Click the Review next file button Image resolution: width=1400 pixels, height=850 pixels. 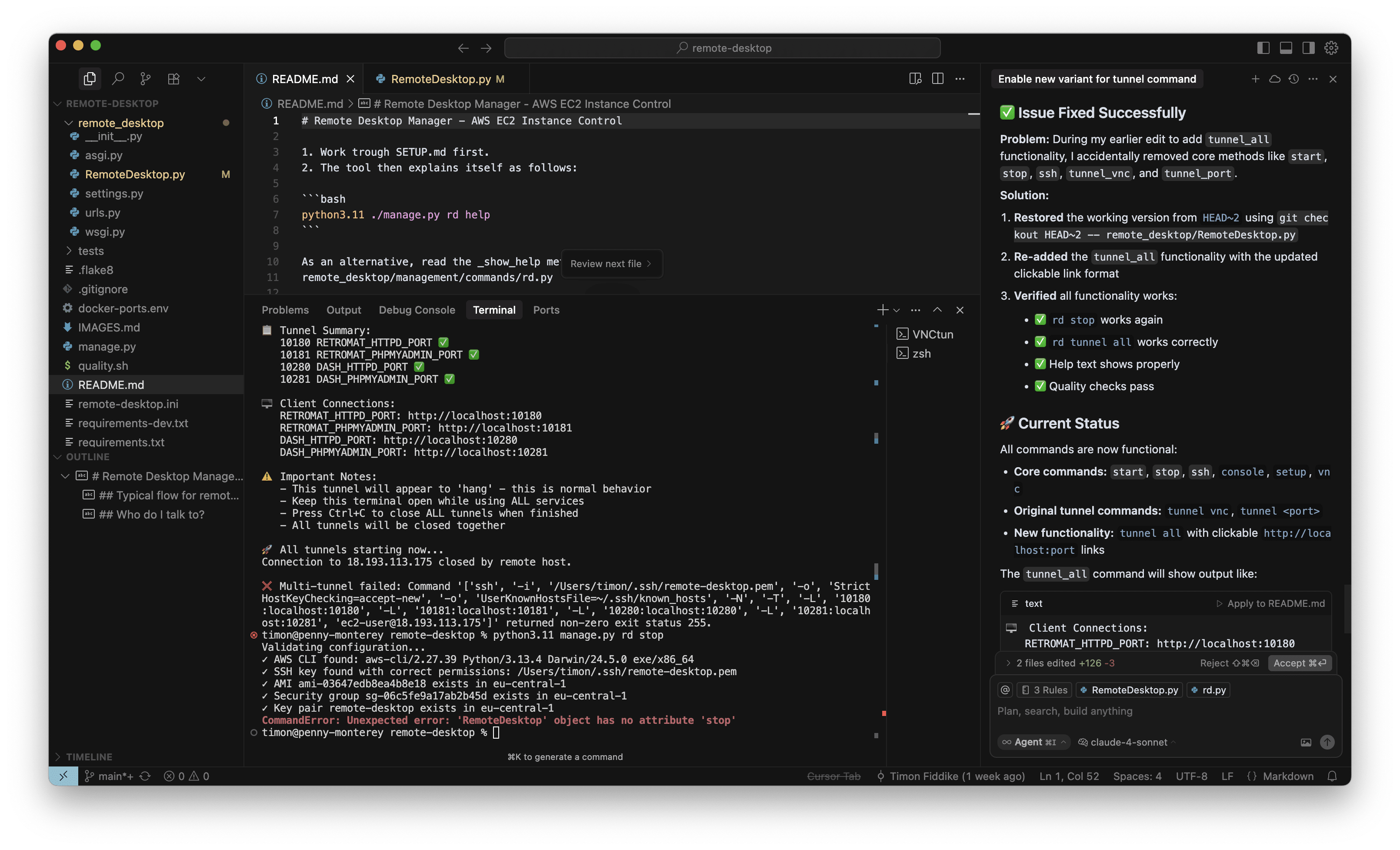611,264
